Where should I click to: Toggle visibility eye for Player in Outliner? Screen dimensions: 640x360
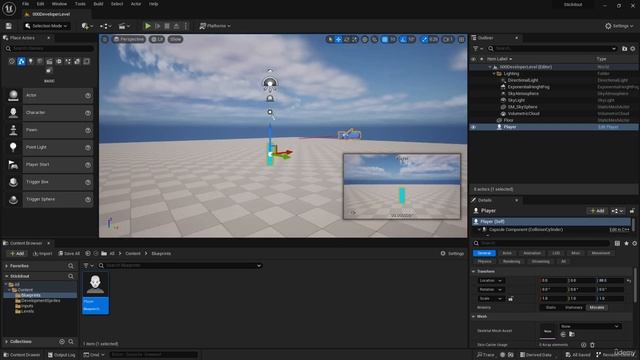(x=473, y=127)
